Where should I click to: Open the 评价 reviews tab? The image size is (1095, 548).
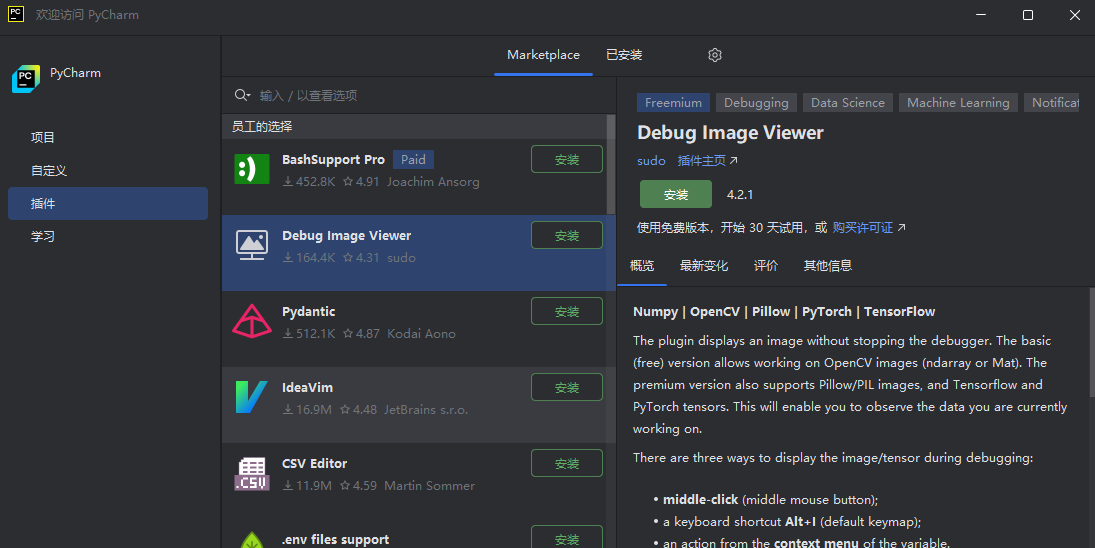766,266
